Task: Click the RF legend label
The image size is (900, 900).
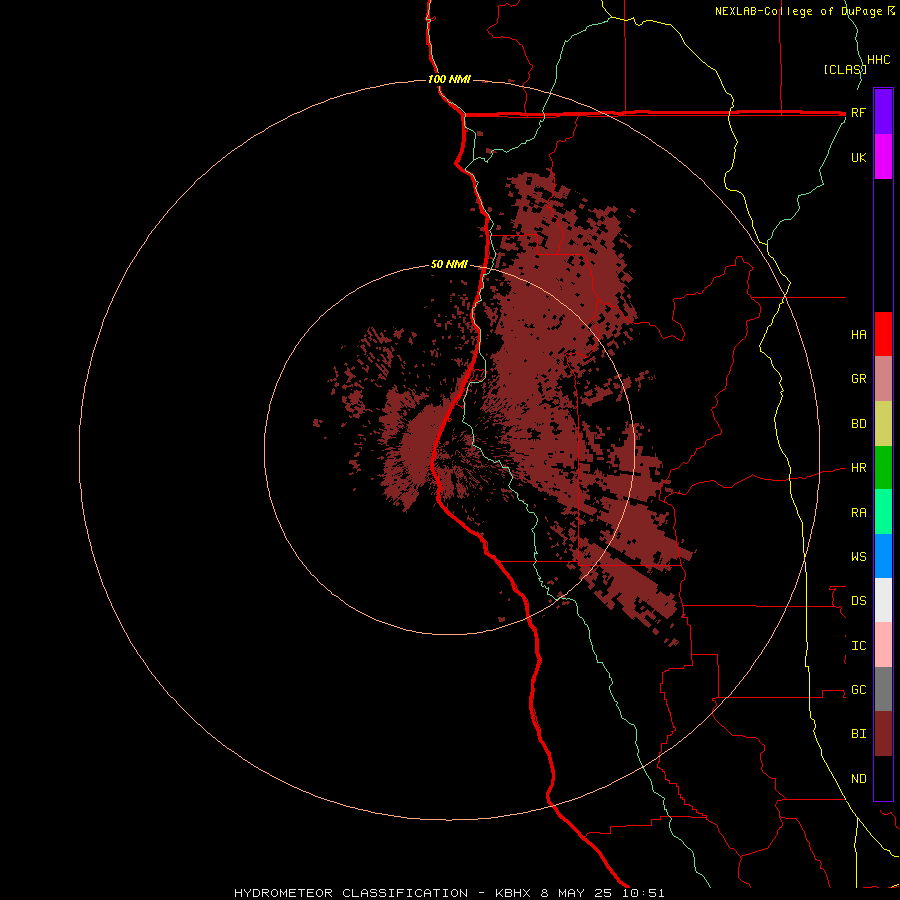Action: pyautogui.click(x=859, y=112)
